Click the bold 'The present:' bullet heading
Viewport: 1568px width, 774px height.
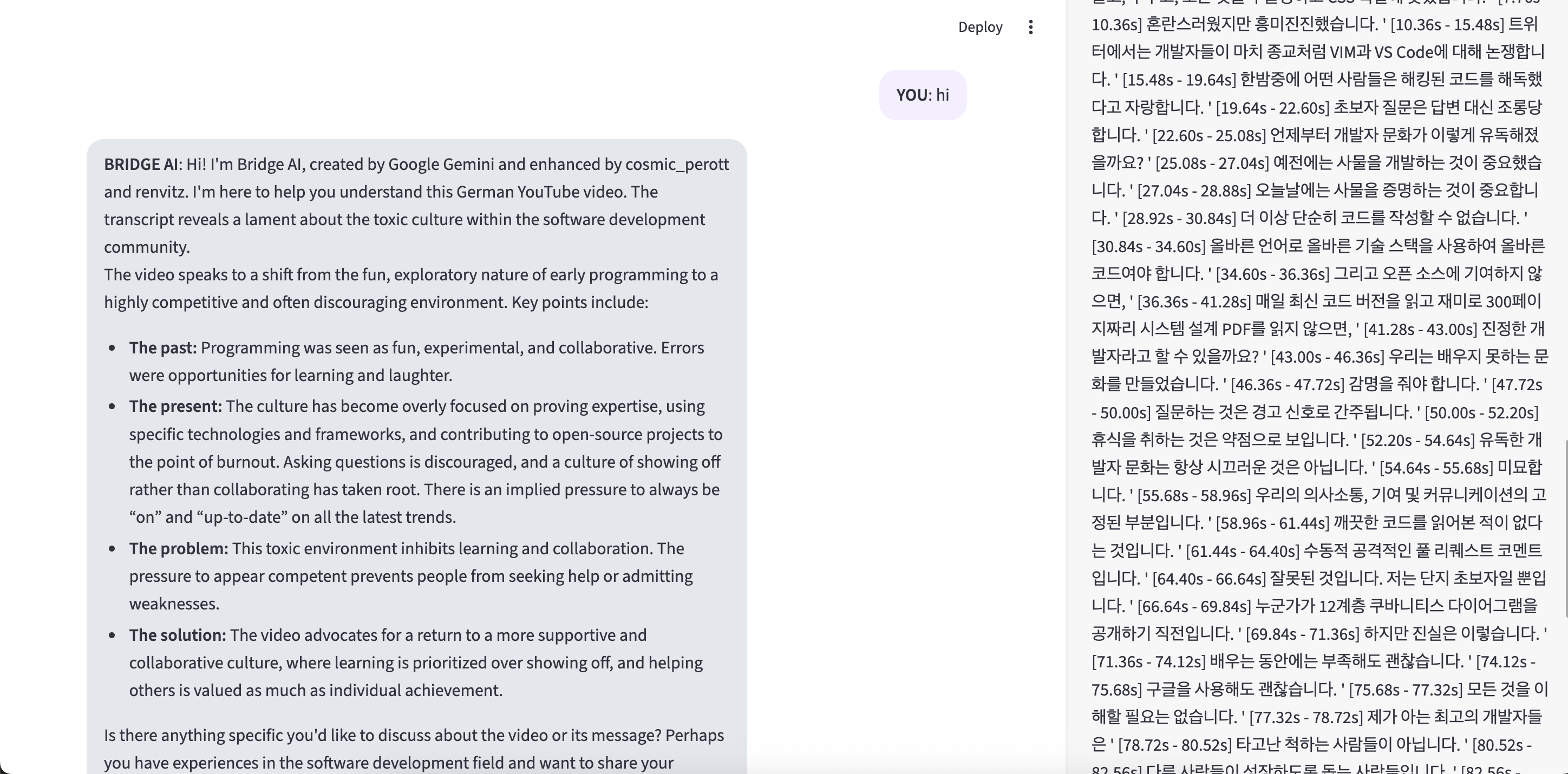pos(175,406)
